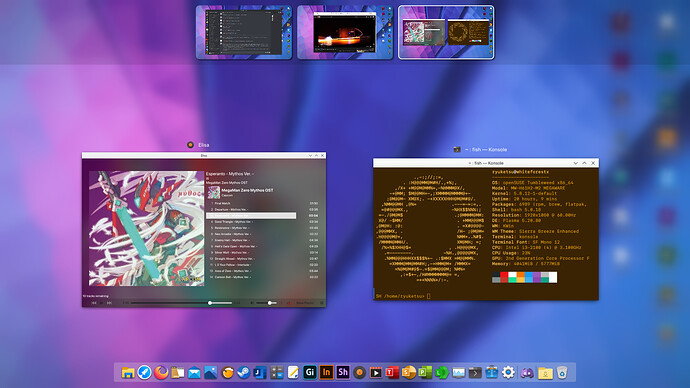Switch to the second virtual desktop with video
This screenshot has height=388, width=690.
coord(345,32)
